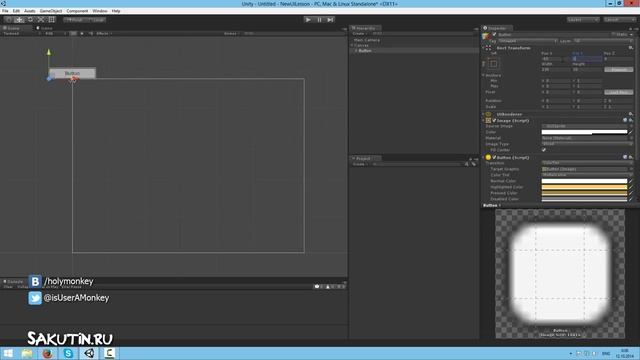Collapse the Anchors section in Rect Transform
640x360 pixels.
484,76
